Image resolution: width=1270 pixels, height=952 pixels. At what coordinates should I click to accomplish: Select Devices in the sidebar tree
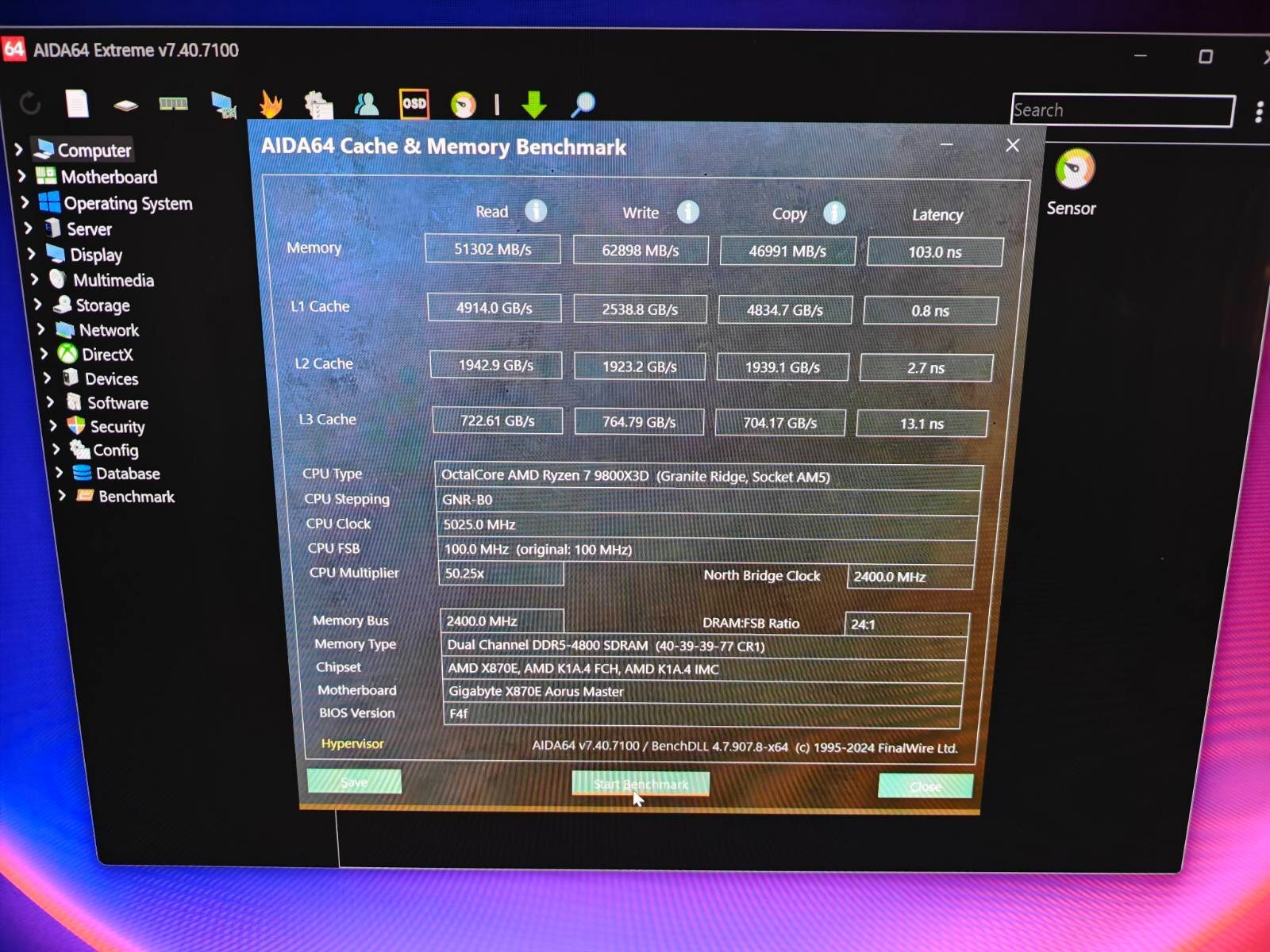[111, 378]
